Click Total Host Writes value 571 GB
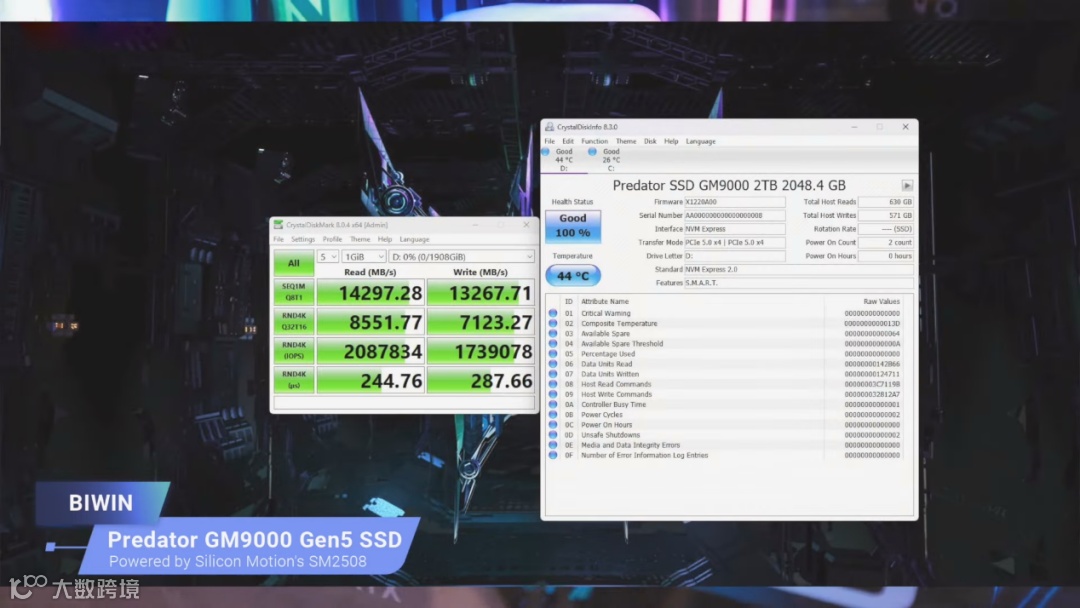 [886, 216]
